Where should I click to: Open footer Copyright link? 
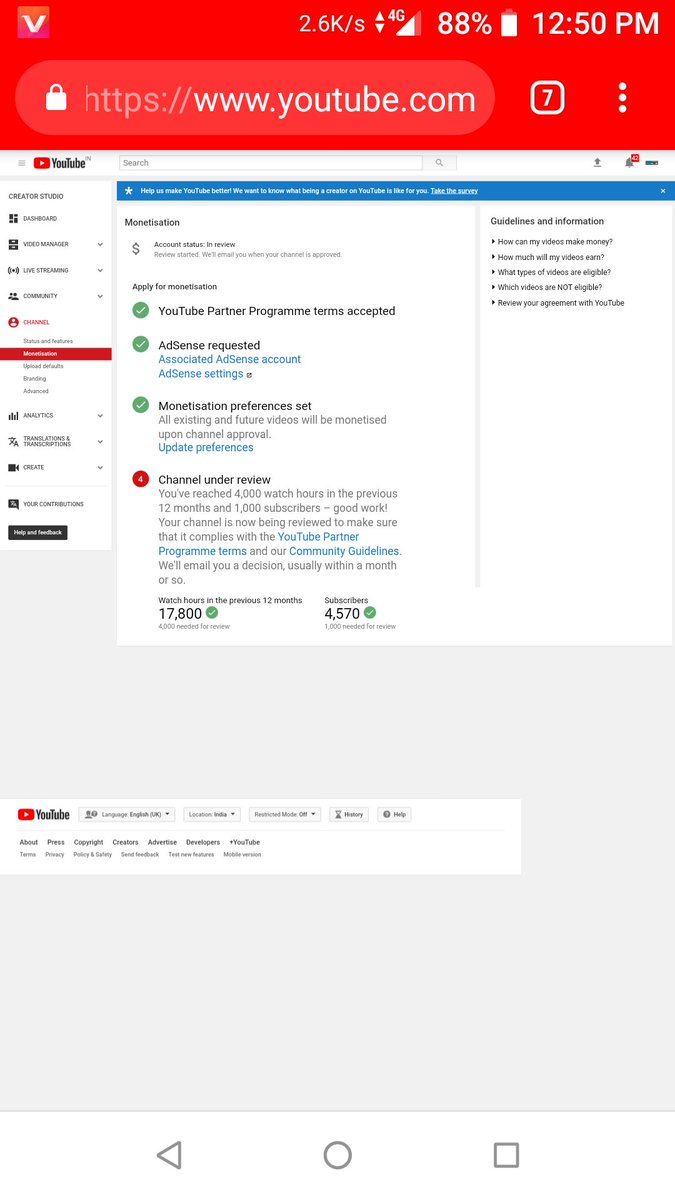88,842
